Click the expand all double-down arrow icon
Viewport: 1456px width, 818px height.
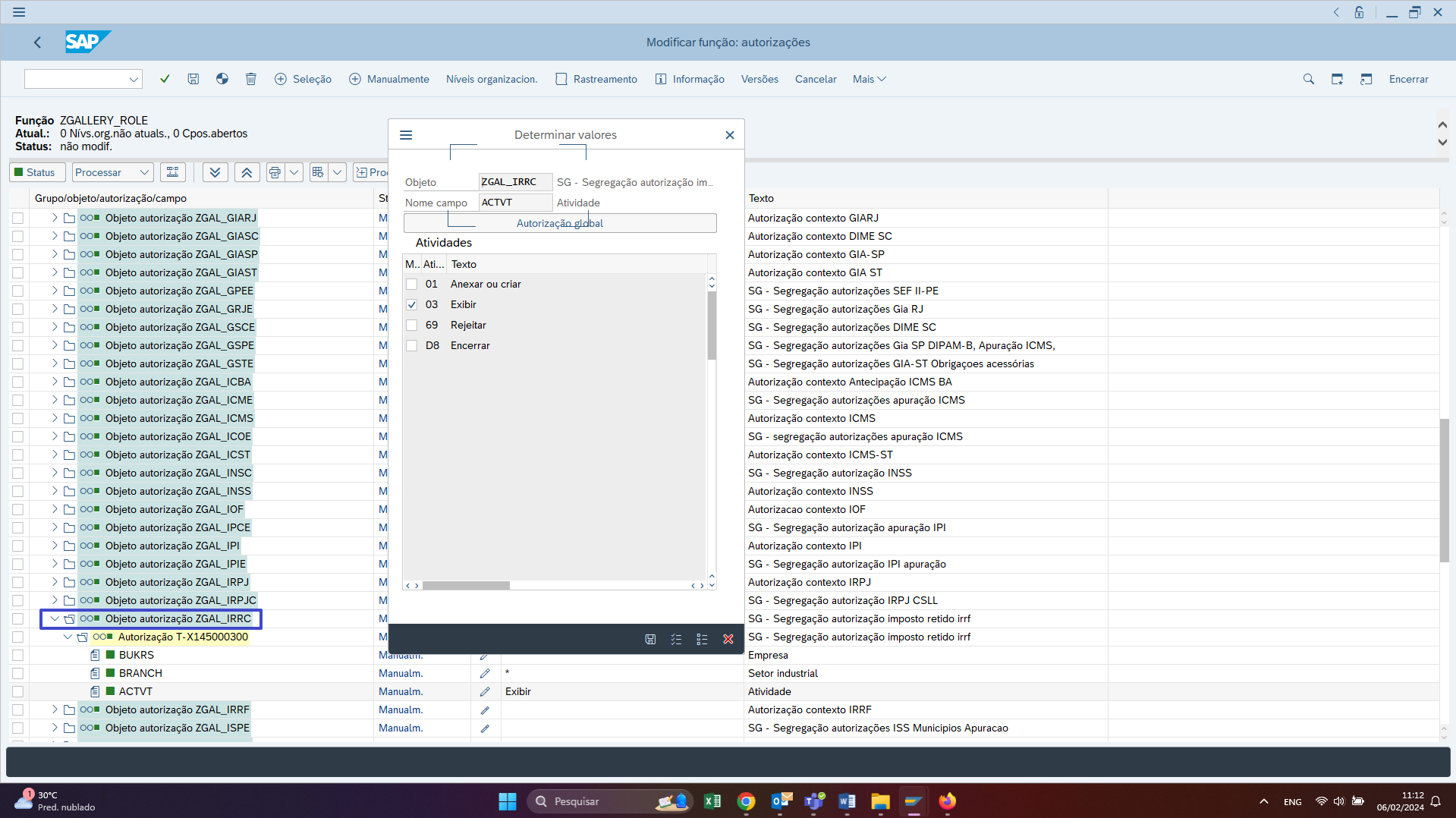pos(215,172)
